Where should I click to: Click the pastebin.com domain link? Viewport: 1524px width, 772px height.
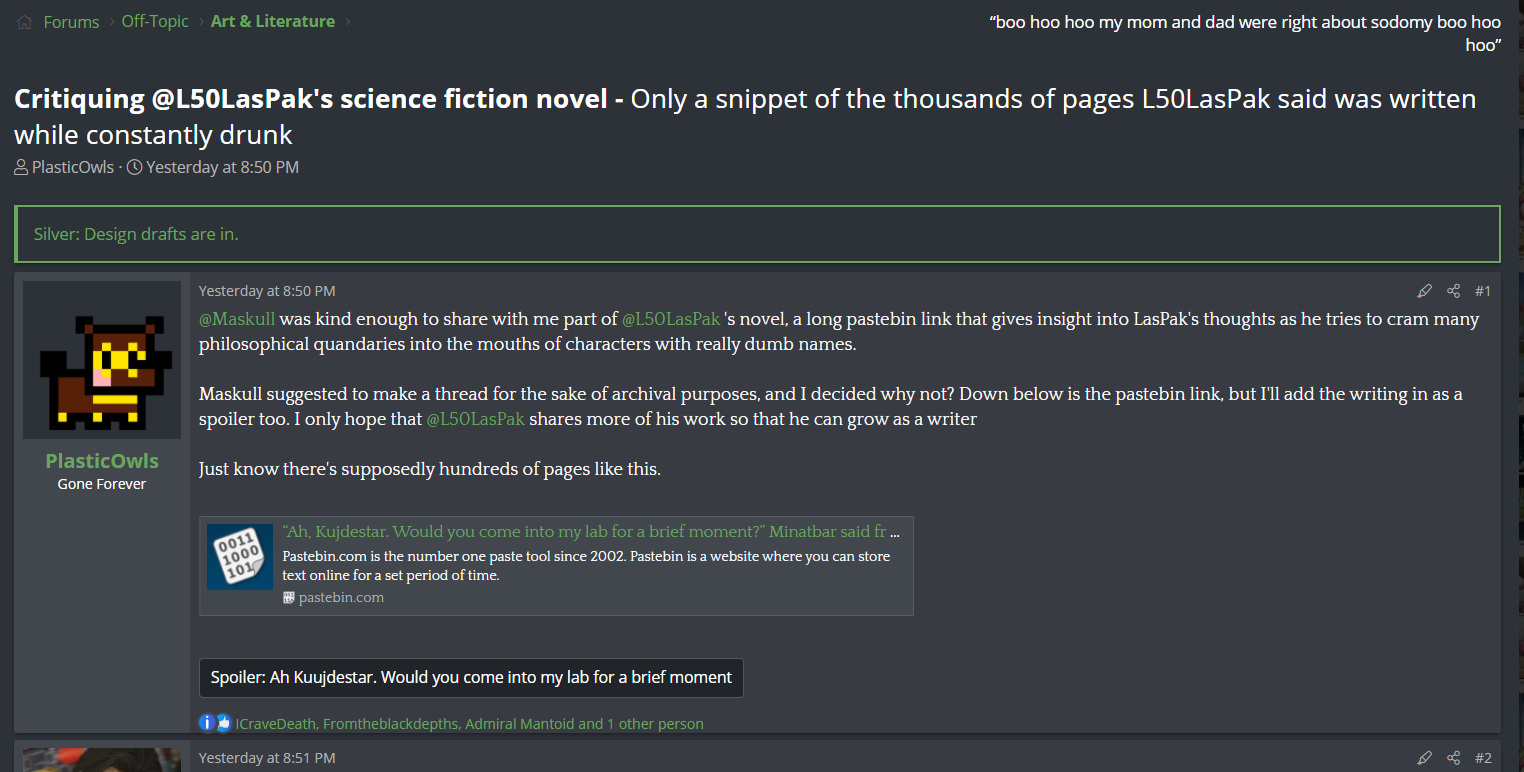click(341, 597)
